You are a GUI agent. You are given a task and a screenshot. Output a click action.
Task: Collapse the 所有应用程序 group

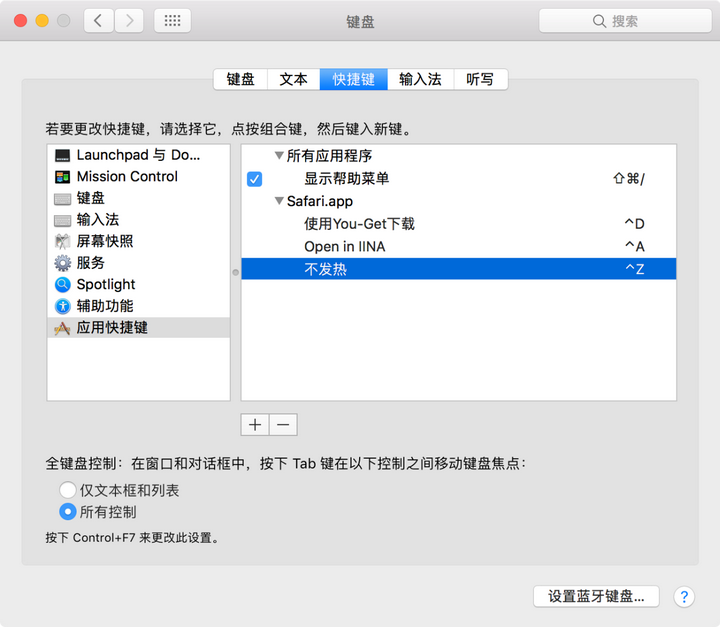279,156
